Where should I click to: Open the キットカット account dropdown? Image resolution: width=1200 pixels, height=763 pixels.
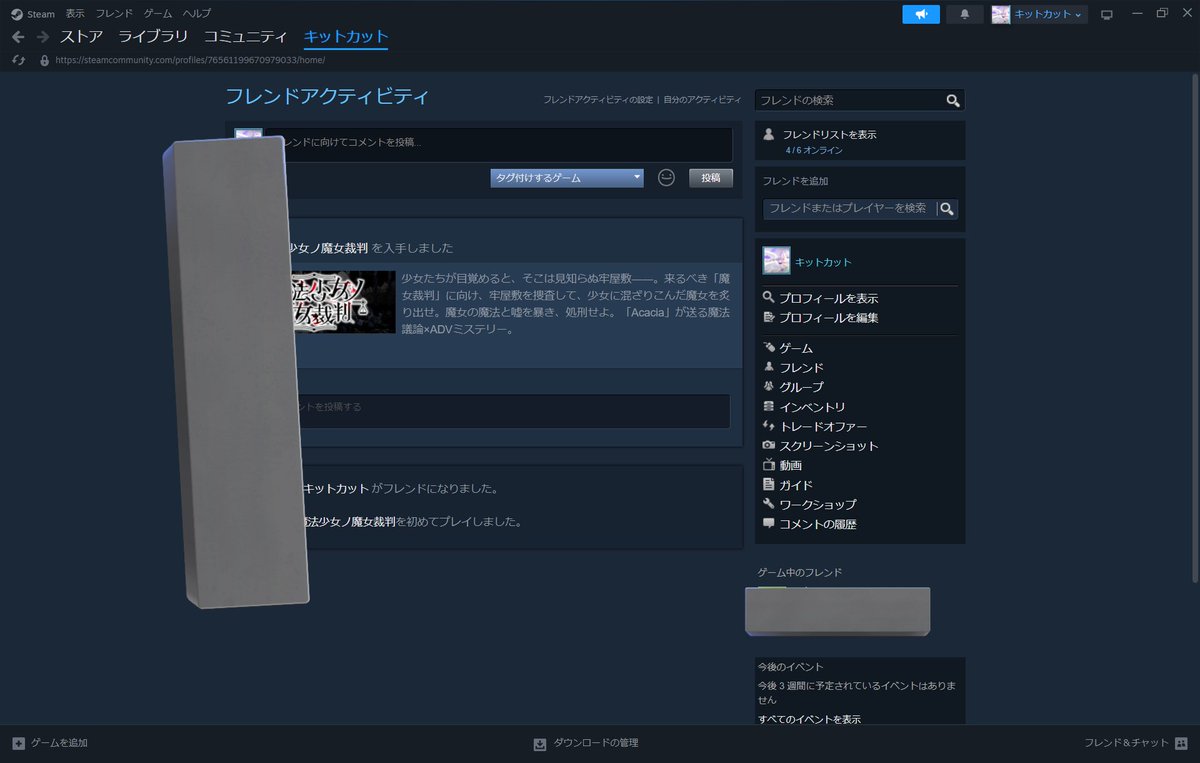point(1039,14)
